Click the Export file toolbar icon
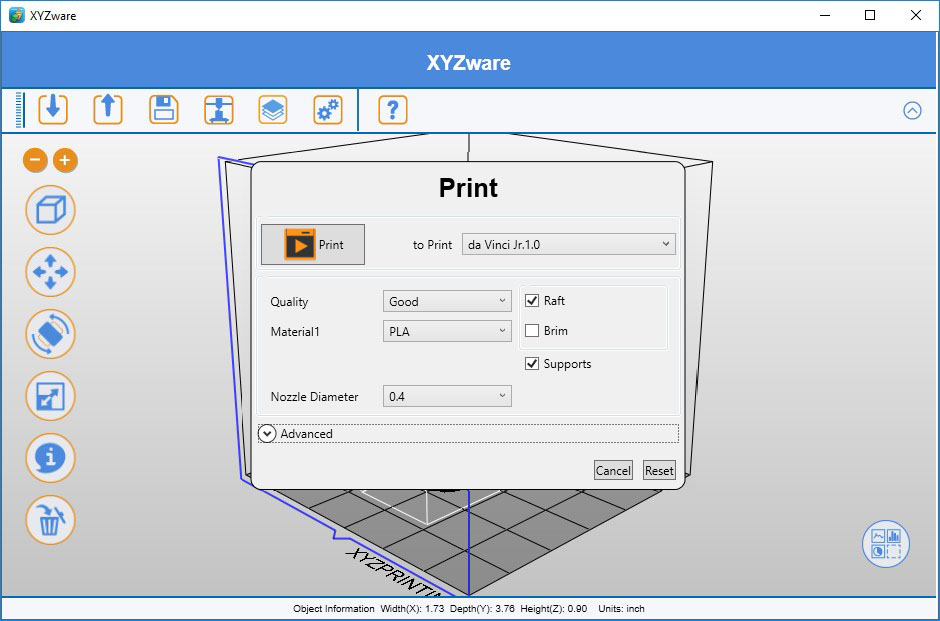The image size is (940, 621). click(x=108, y=110)
